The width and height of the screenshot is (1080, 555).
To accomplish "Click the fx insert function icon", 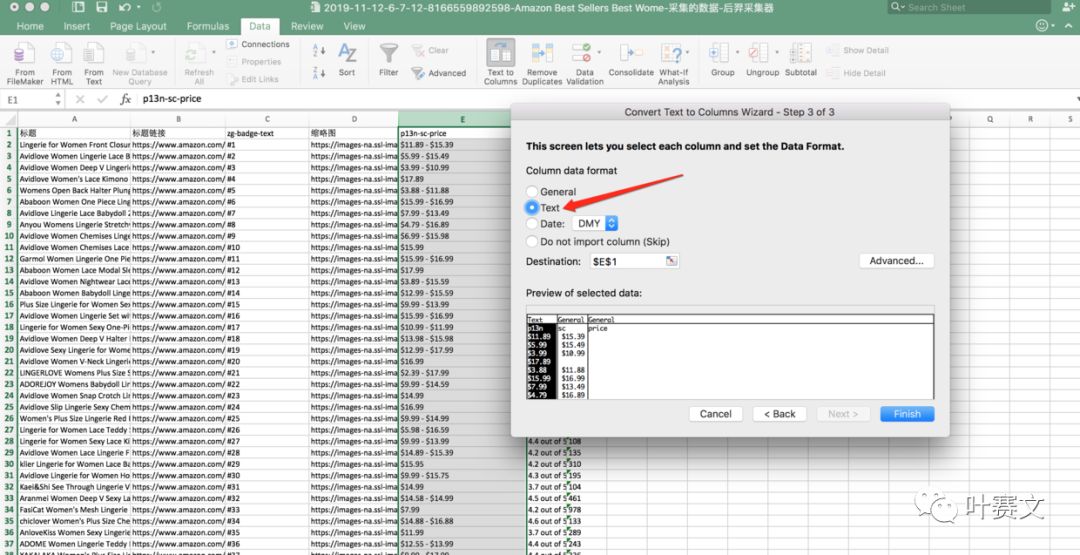I will [125, 99].
